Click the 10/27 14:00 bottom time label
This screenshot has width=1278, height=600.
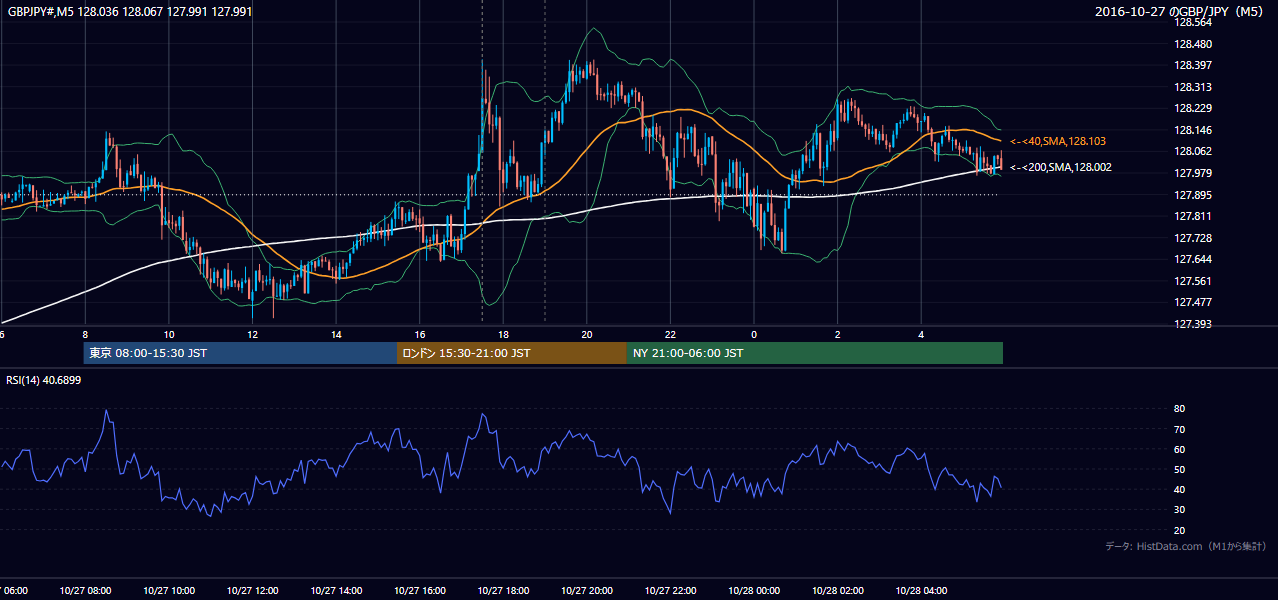[x=335, y=591]
